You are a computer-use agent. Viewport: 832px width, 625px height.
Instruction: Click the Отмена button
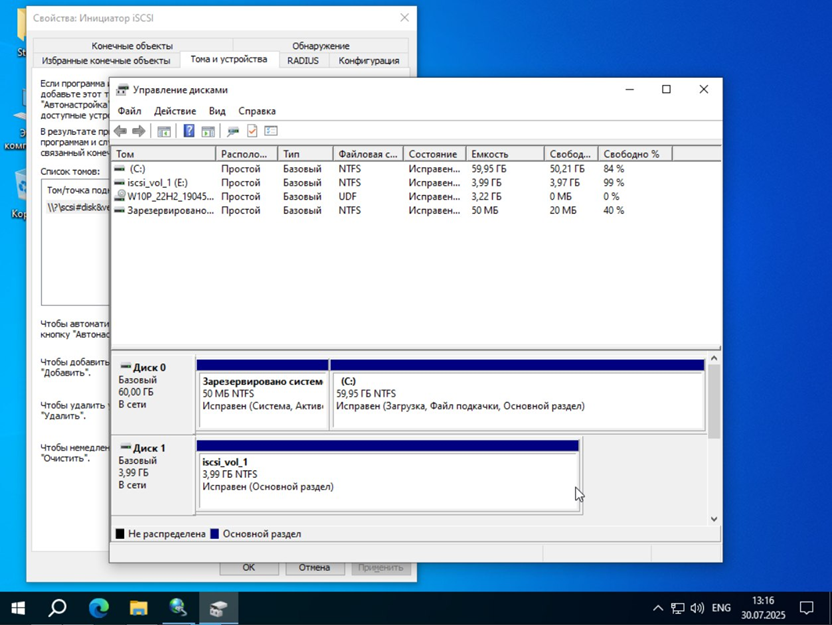(x=314, y=568)
